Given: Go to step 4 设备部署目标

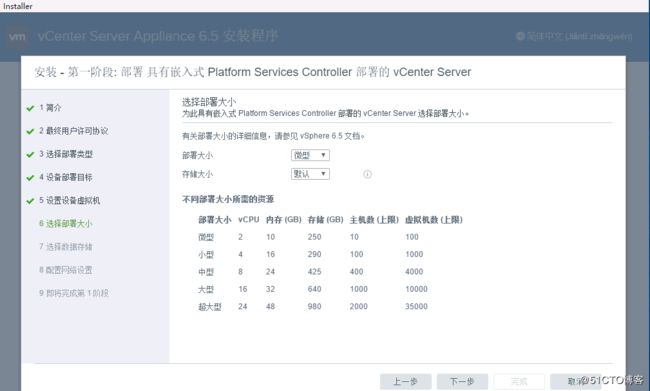Looking at the screenshot, I should [66, 177].
